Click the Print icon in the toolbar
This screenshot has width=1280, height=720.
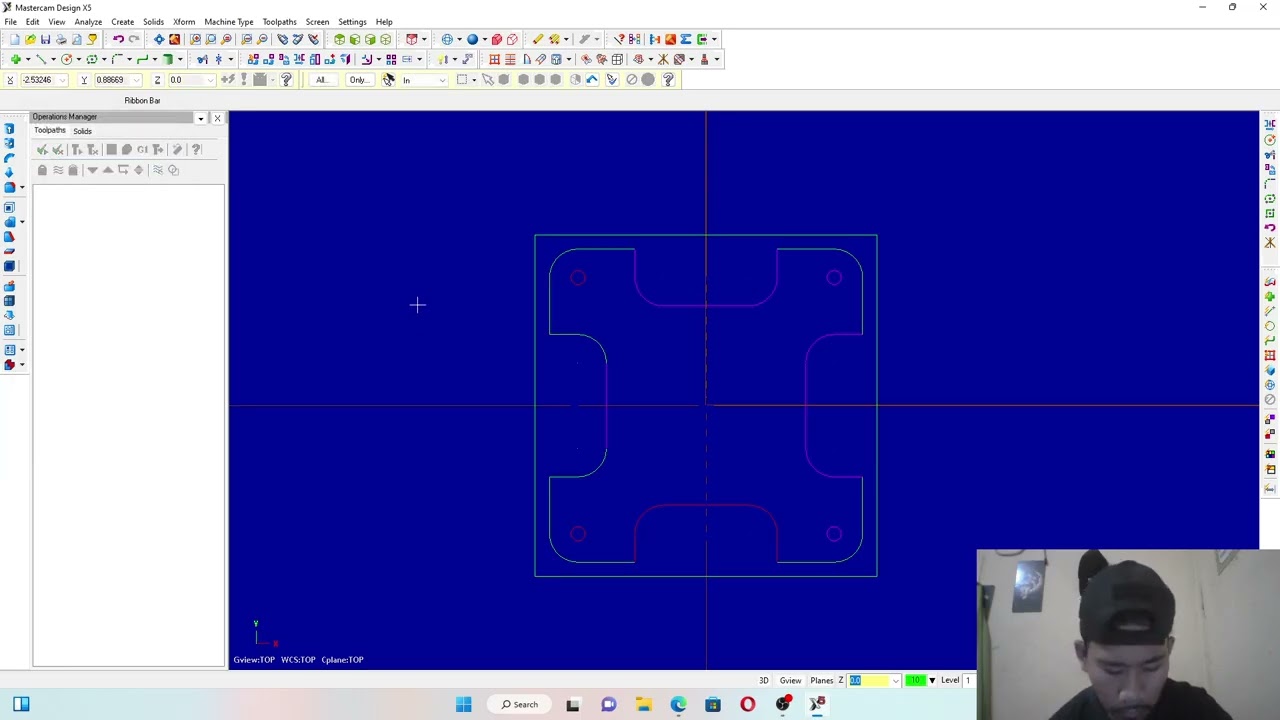click(x=61, y=39)
